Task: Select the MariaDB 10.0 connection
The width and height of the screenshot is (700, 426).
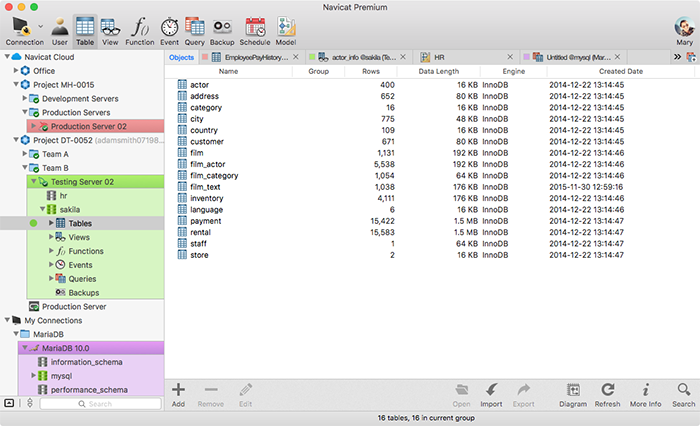Action: (91, 348)
